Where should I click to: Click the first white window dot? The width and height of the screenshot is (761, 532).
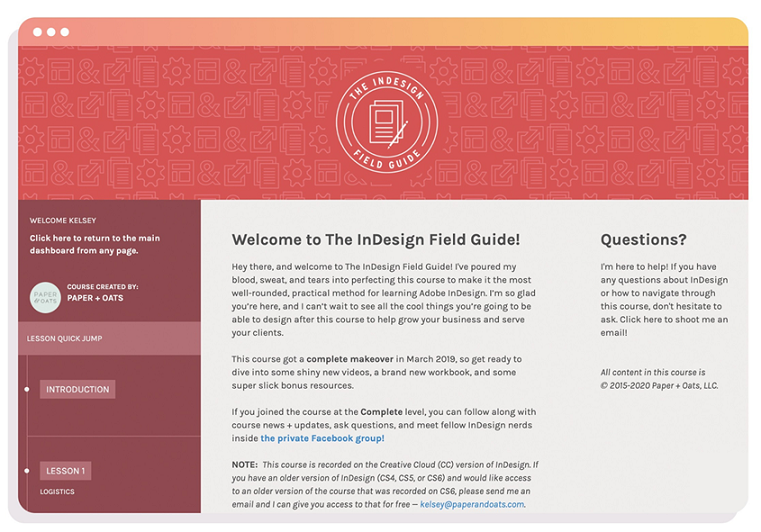[37, 32]
